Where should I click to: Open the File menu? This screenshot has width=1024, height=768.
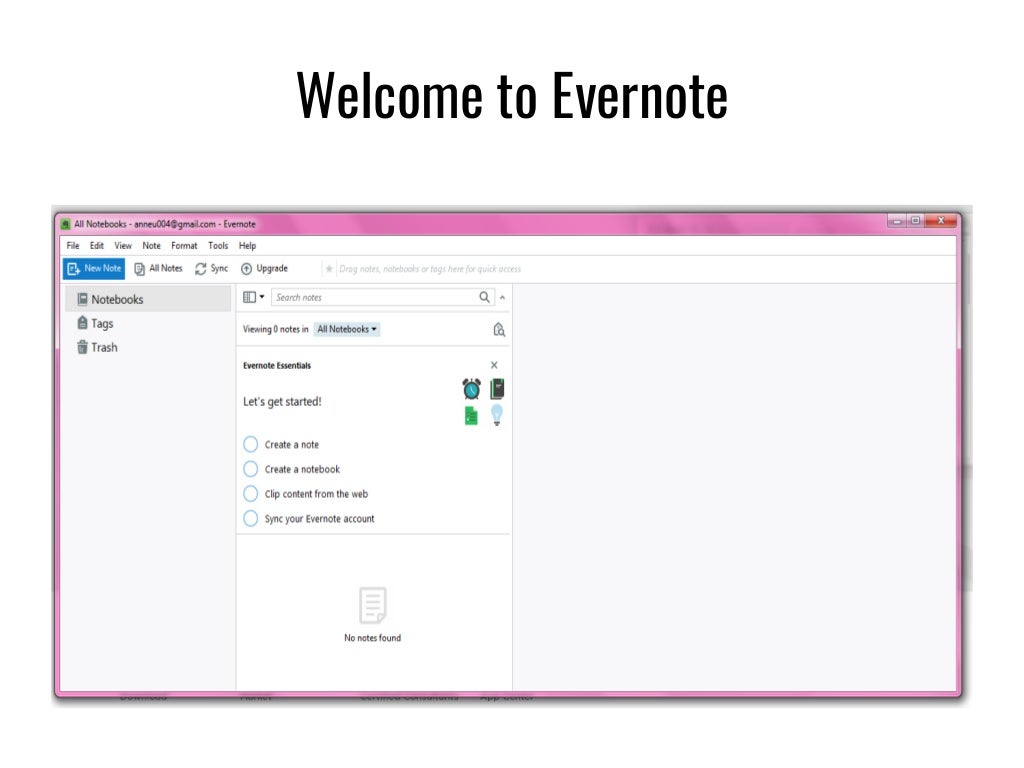click(x=73, y=246)
